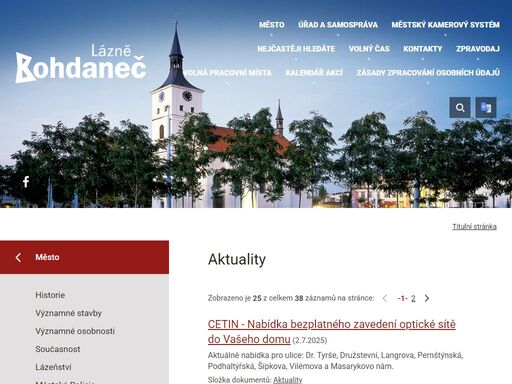Image resolution: width=512 pixels, height=384 pixels.
Task: Click the Aktuality document folder link
Action: pyautogui.click(x=288, y=380)
